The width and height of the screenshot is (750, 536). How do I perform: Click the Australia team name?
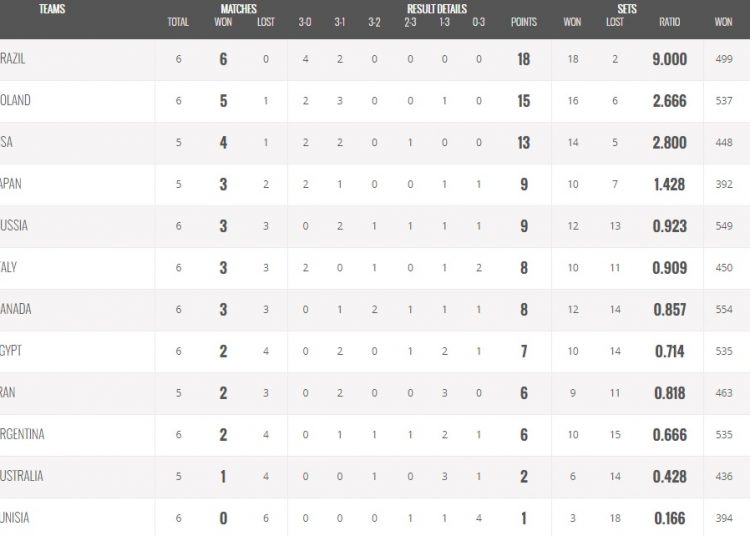[x=22, y=476]
